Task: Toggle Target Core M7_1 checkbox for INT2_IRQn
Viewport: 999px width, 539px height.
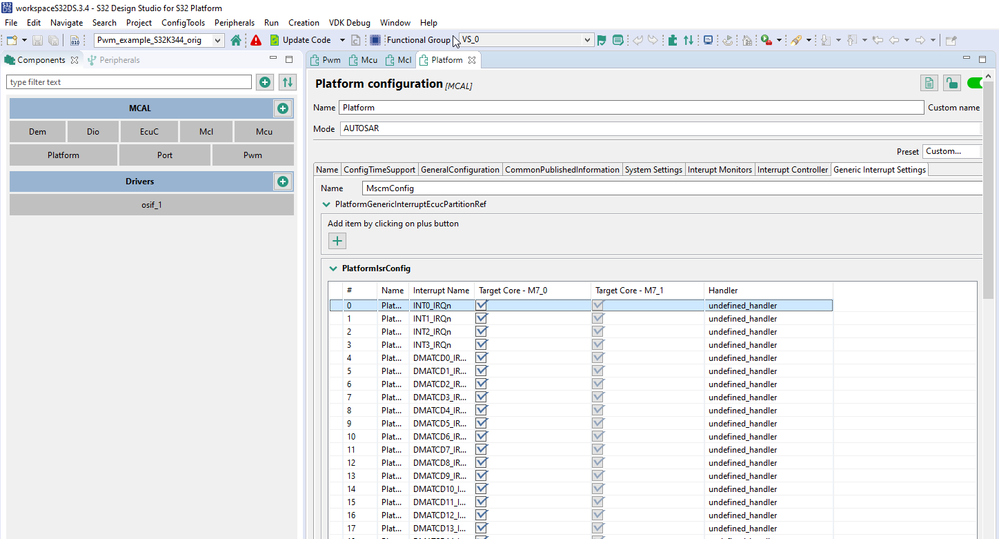Action: click(x=598, y=331)
